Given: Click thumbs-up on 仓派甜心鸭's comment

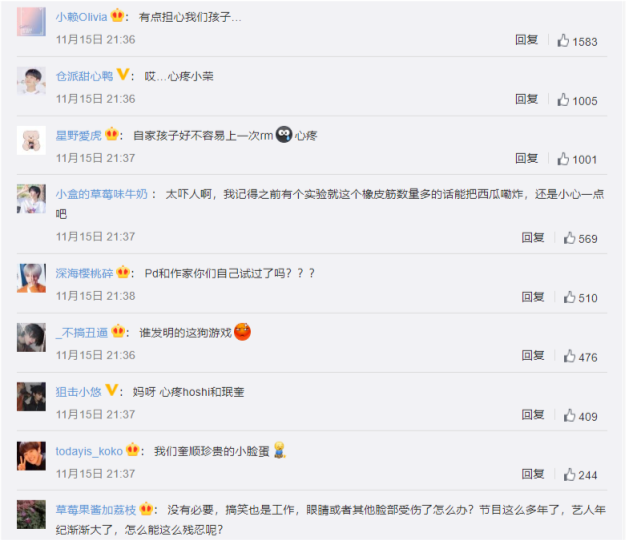Looking at the screenshot, I should coord(563,99).
